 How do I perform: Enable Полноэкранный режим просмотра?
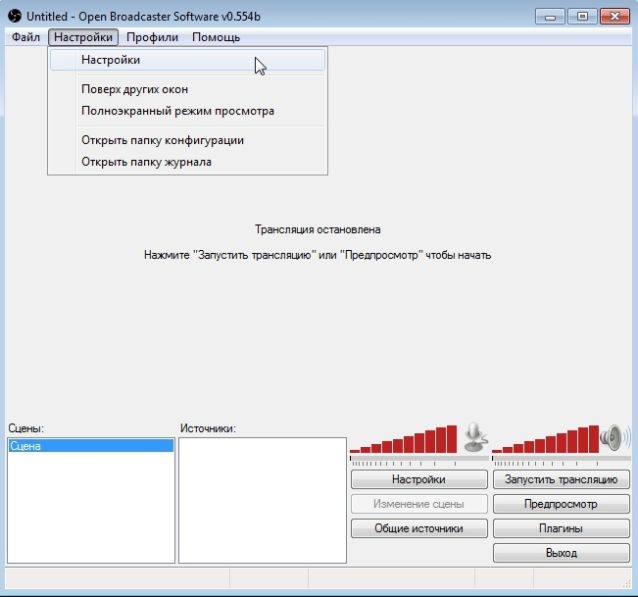coord(177,111)
